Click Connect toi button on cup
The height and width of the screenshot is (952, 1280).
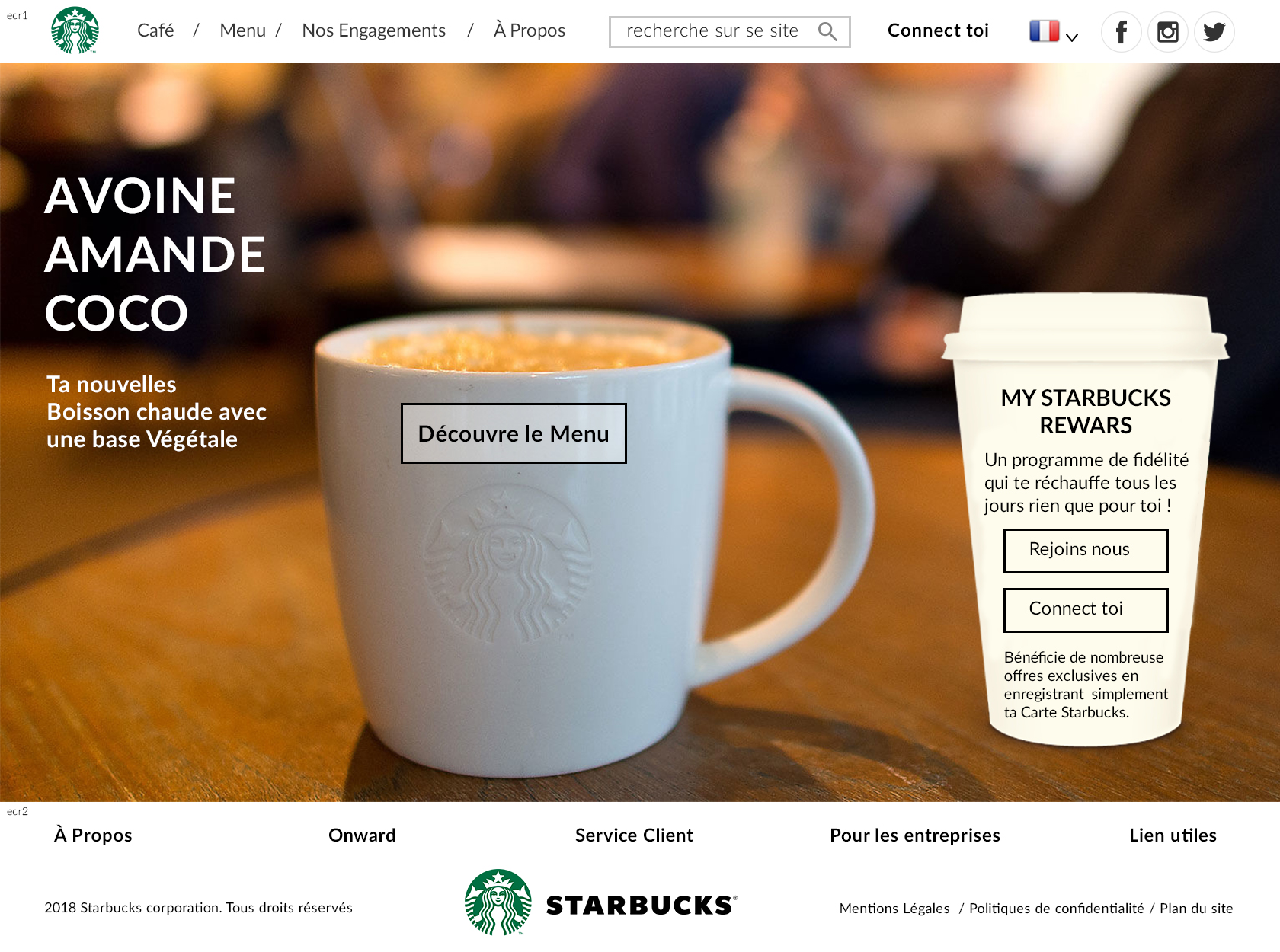point(1086,610)
